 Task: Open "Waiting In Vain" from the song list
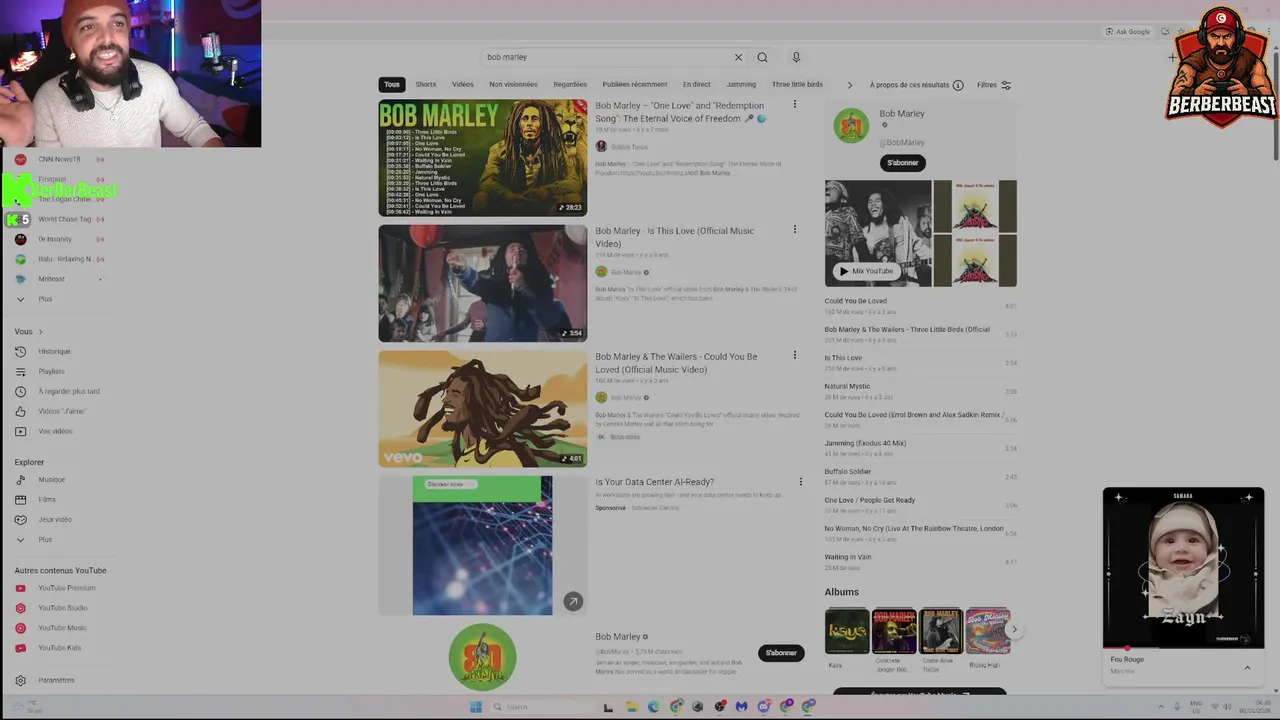[848, 557]
